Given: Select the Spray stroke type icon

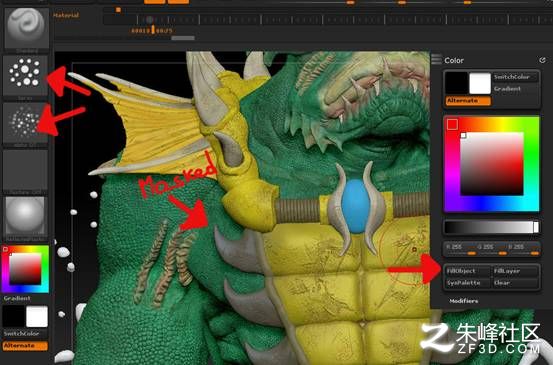Looking at the screenshot, I should [x=25, y=74].
